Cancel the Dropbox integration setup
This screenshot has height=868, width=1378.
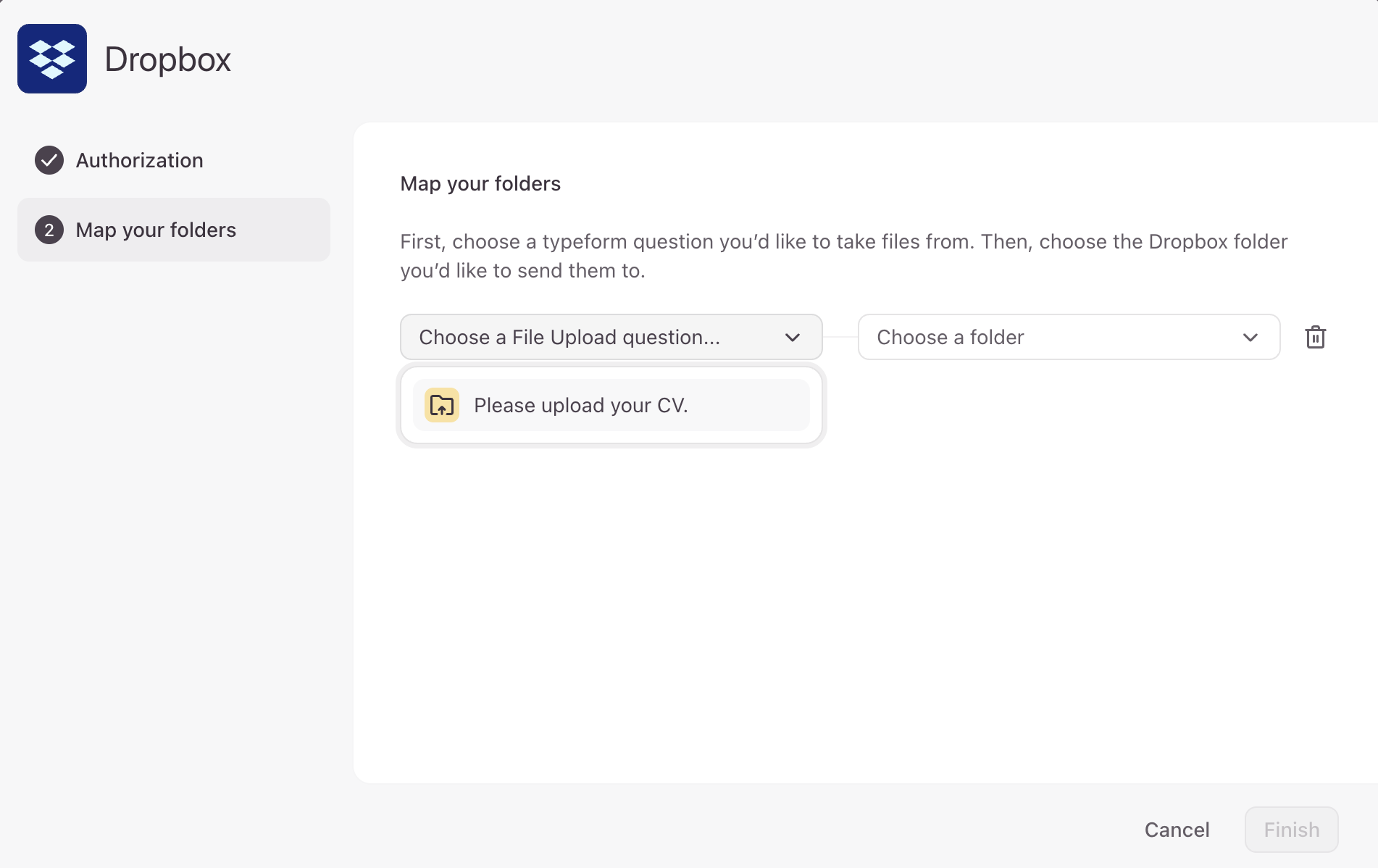(x=1177, y=830)
